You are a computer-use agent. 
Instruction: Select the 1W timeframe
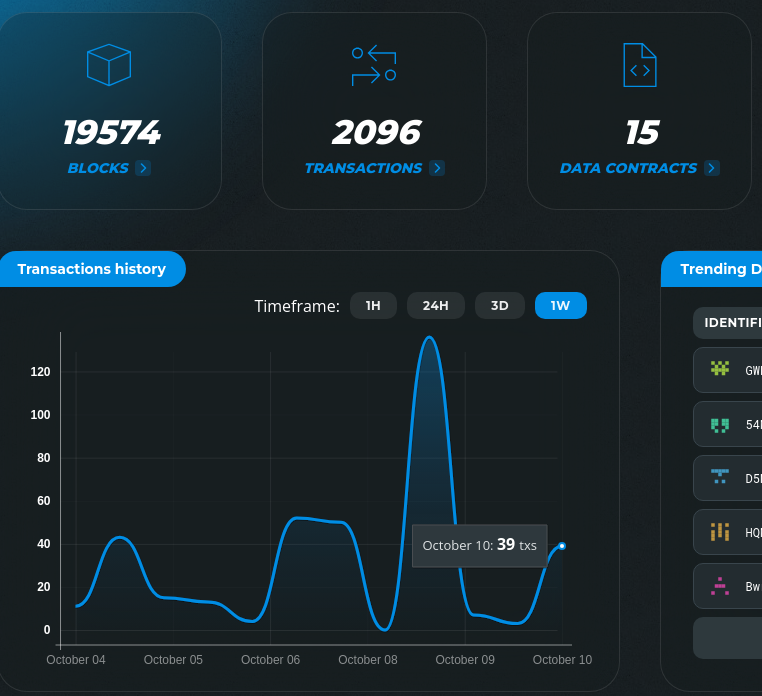tap(561, 306)
